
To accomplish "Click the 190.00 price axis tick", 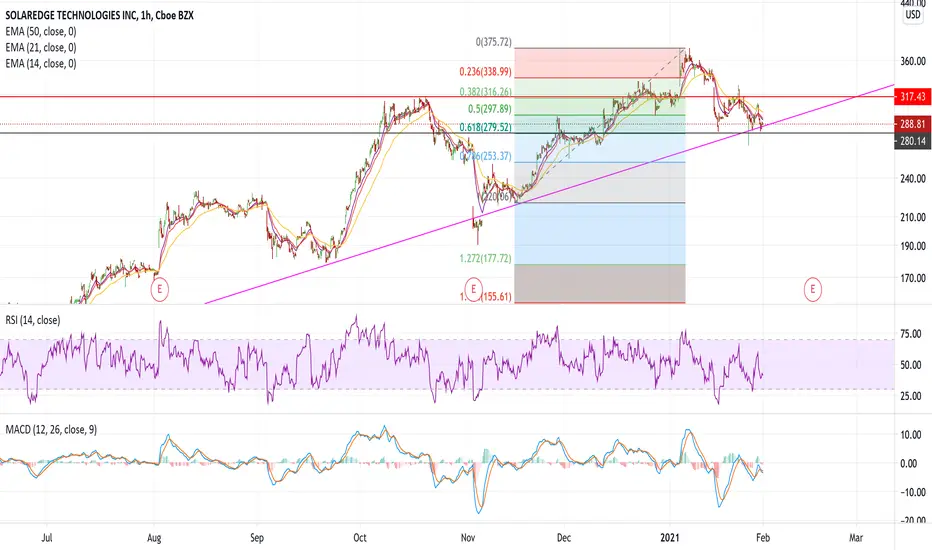I will pos(912,246).
